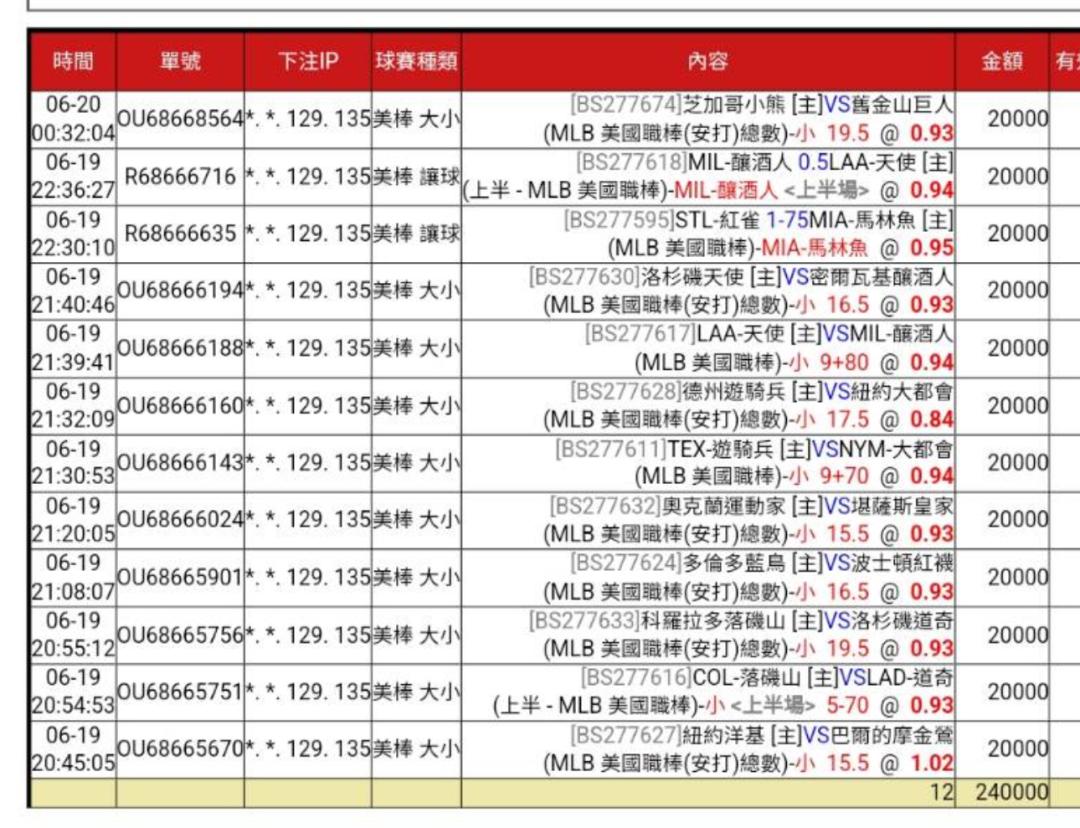
Task: Click the total bet count 12
Action: (942, 792)
